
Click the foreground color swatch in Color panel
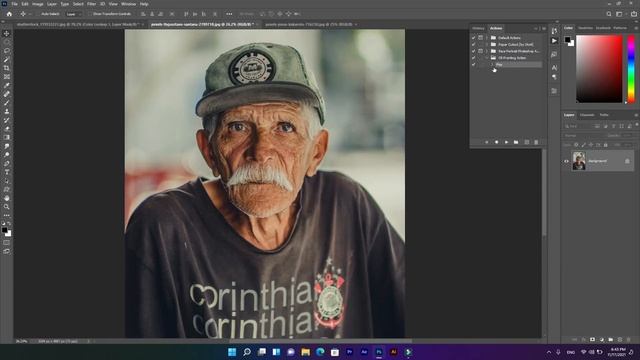(567, 40)
